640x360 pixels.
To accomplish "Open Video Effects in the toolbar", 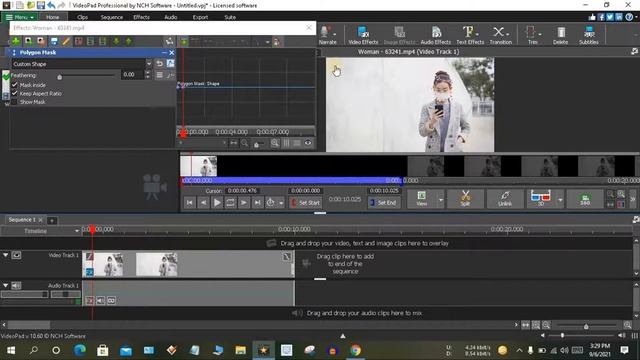I will 363,35.
